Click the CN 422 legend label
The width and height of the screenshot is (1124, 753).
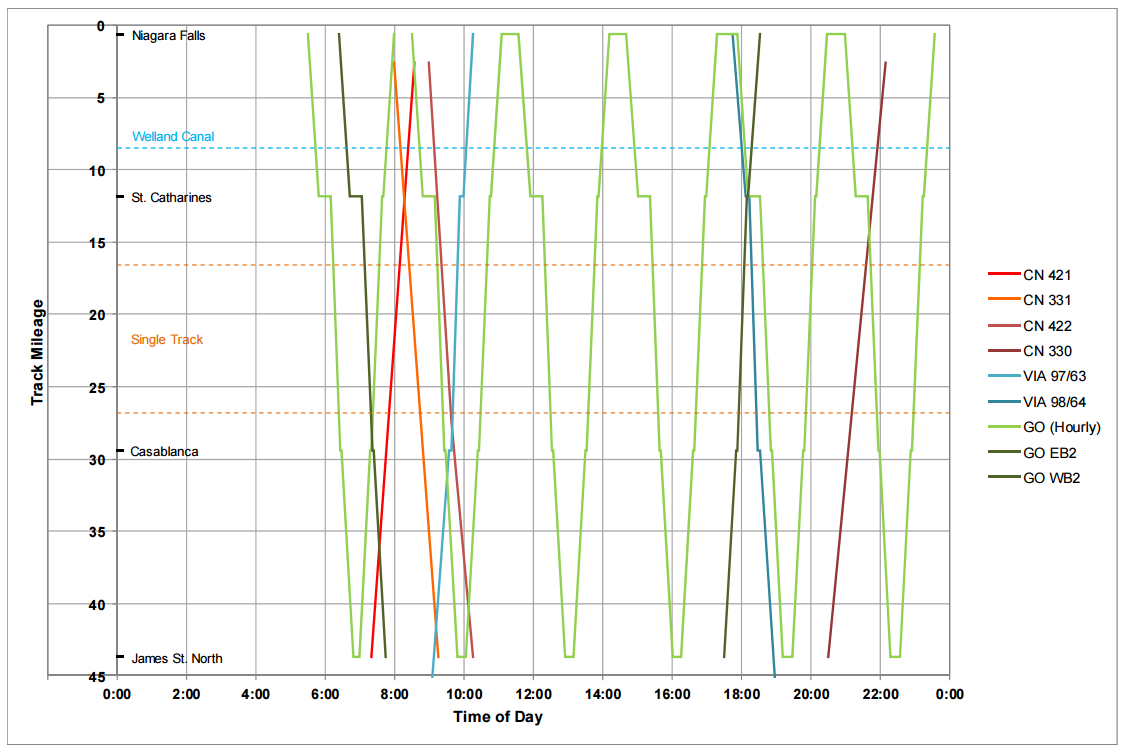pos(1047,326)
